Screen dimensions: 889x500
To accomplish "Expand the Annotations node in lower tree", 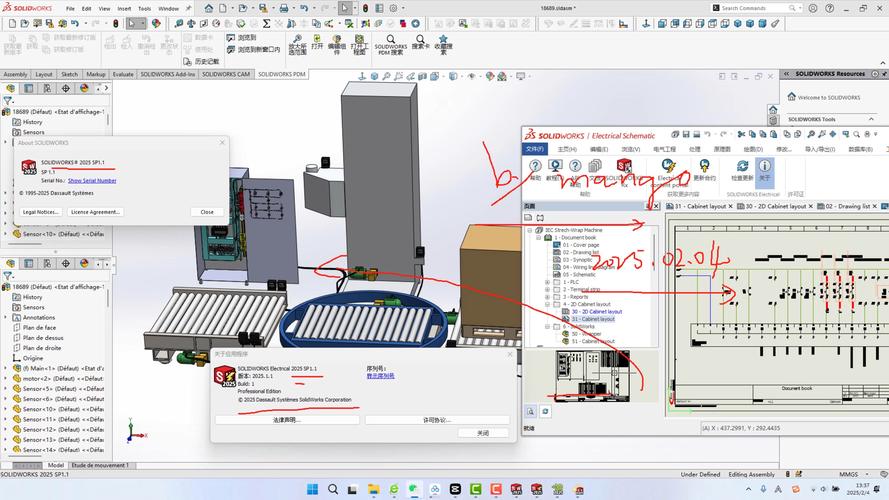I will pyautogui.click(x=6, y=317).
